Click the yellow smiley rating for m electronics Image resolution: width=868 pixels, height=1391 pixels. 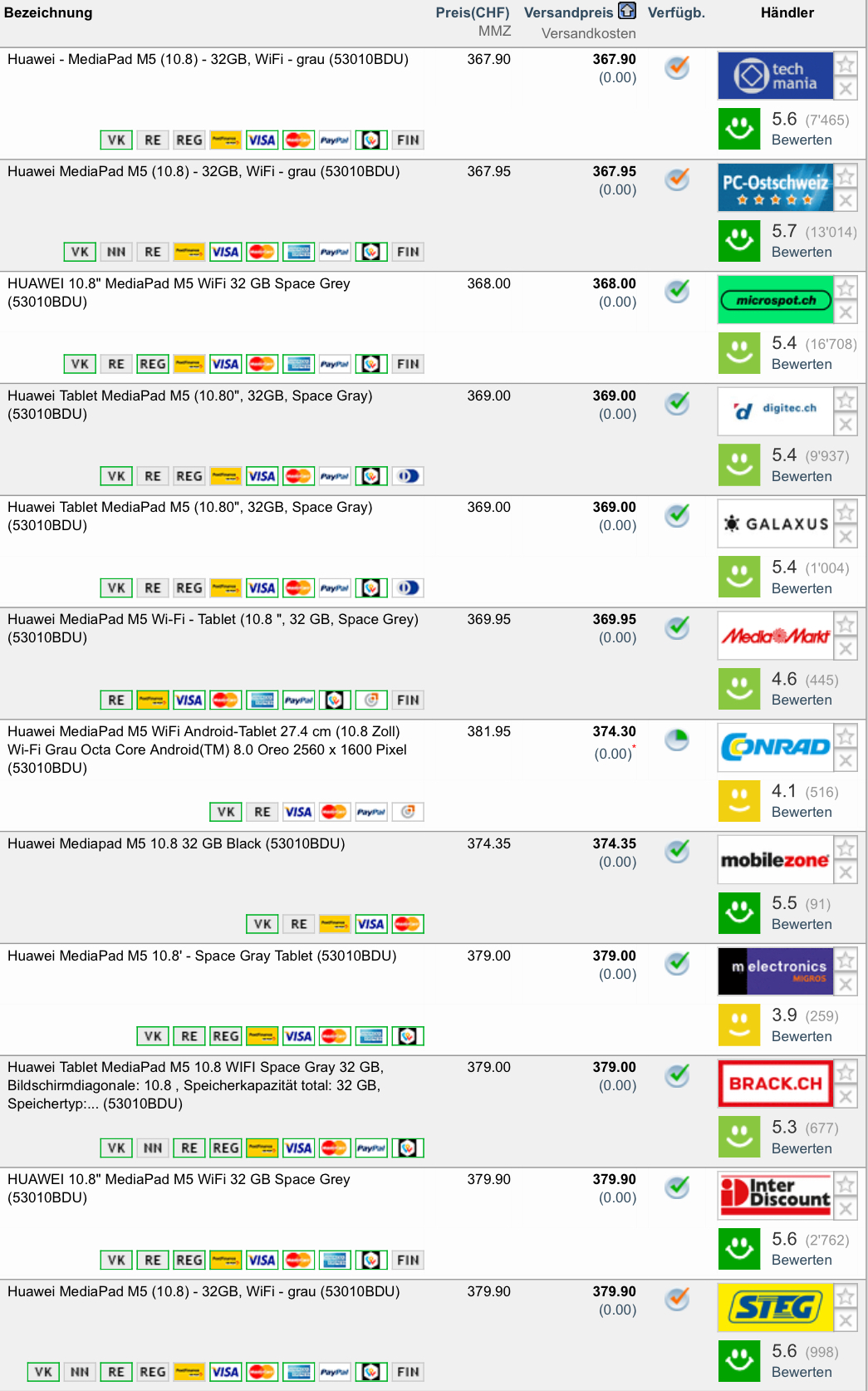coord(739,1025)
